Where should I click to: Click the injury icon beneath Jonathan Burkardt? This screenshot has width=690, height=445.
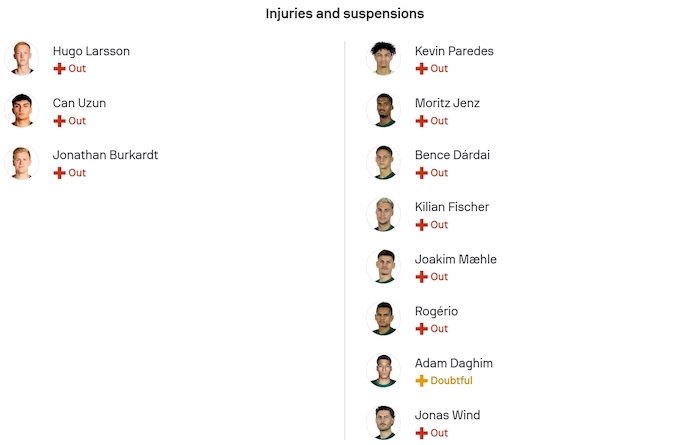[59, 173]
